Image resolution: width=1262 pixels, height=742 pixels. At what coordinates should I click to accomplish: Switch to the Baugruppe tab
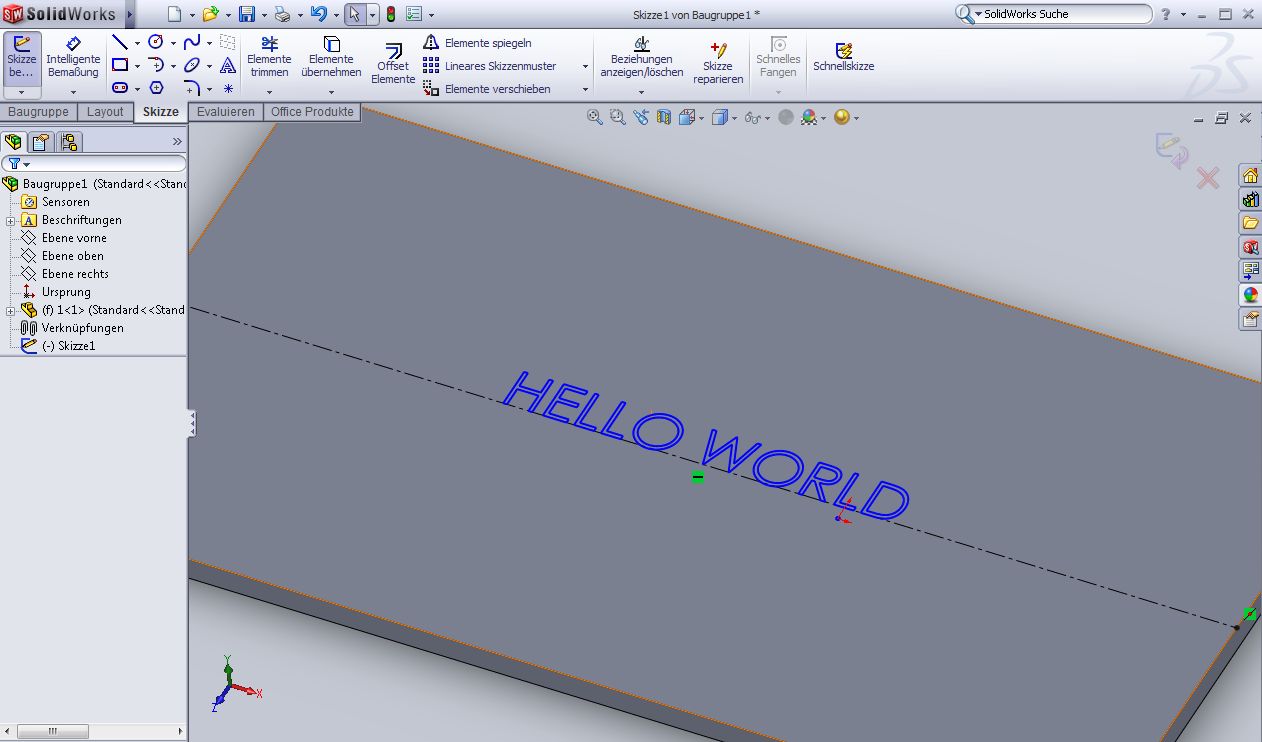38,112
